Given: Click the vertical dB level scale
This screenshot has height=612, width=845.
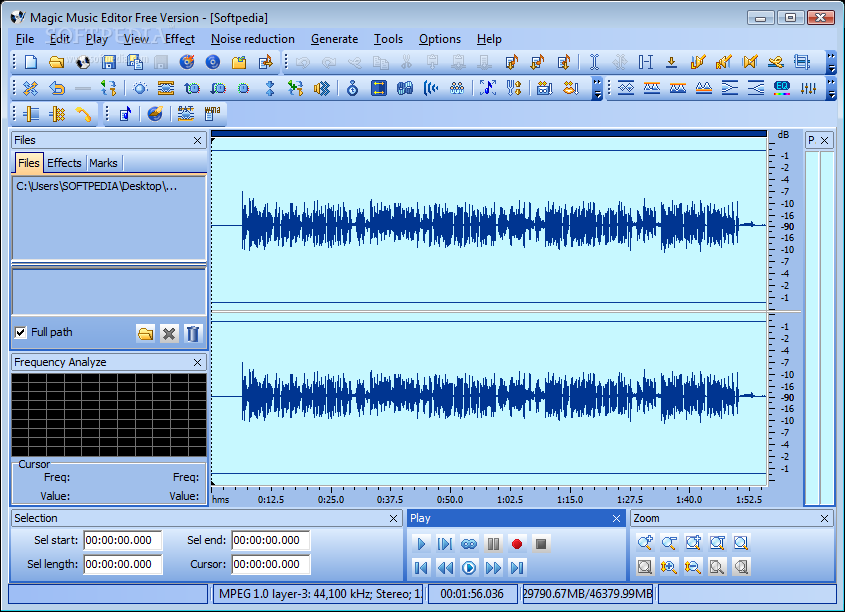Looking at the screenshot, I should 782,300.
